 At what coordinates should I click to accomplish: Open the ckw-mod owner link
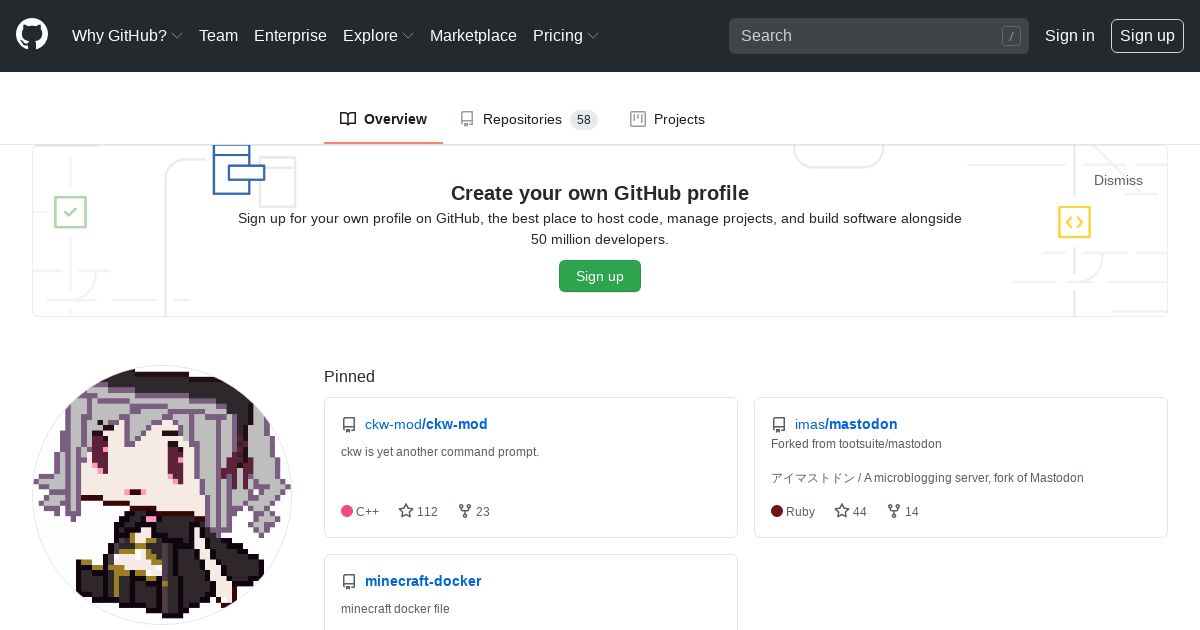(x=393, y=424)
